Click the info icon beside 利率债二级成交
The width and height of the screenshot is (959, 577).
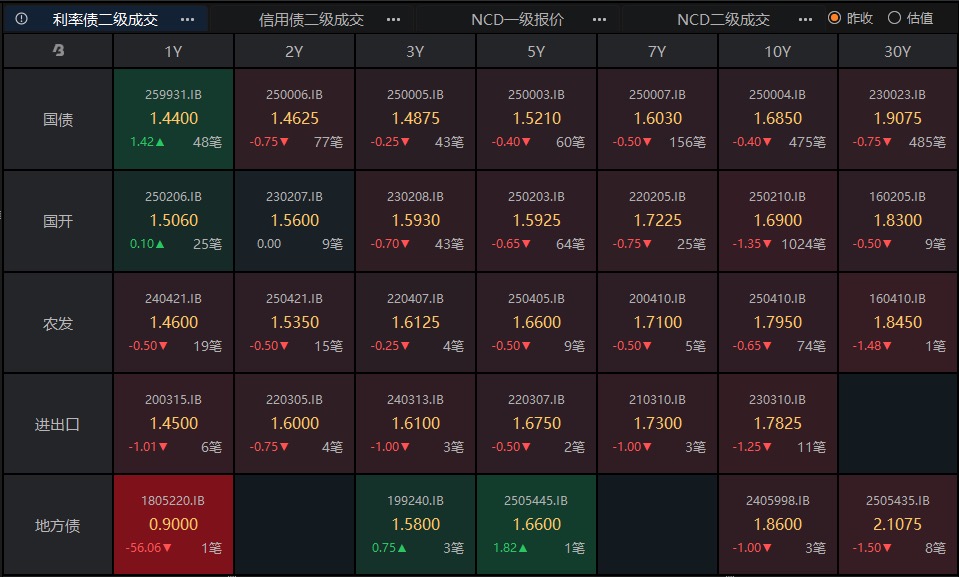[21, 19]
